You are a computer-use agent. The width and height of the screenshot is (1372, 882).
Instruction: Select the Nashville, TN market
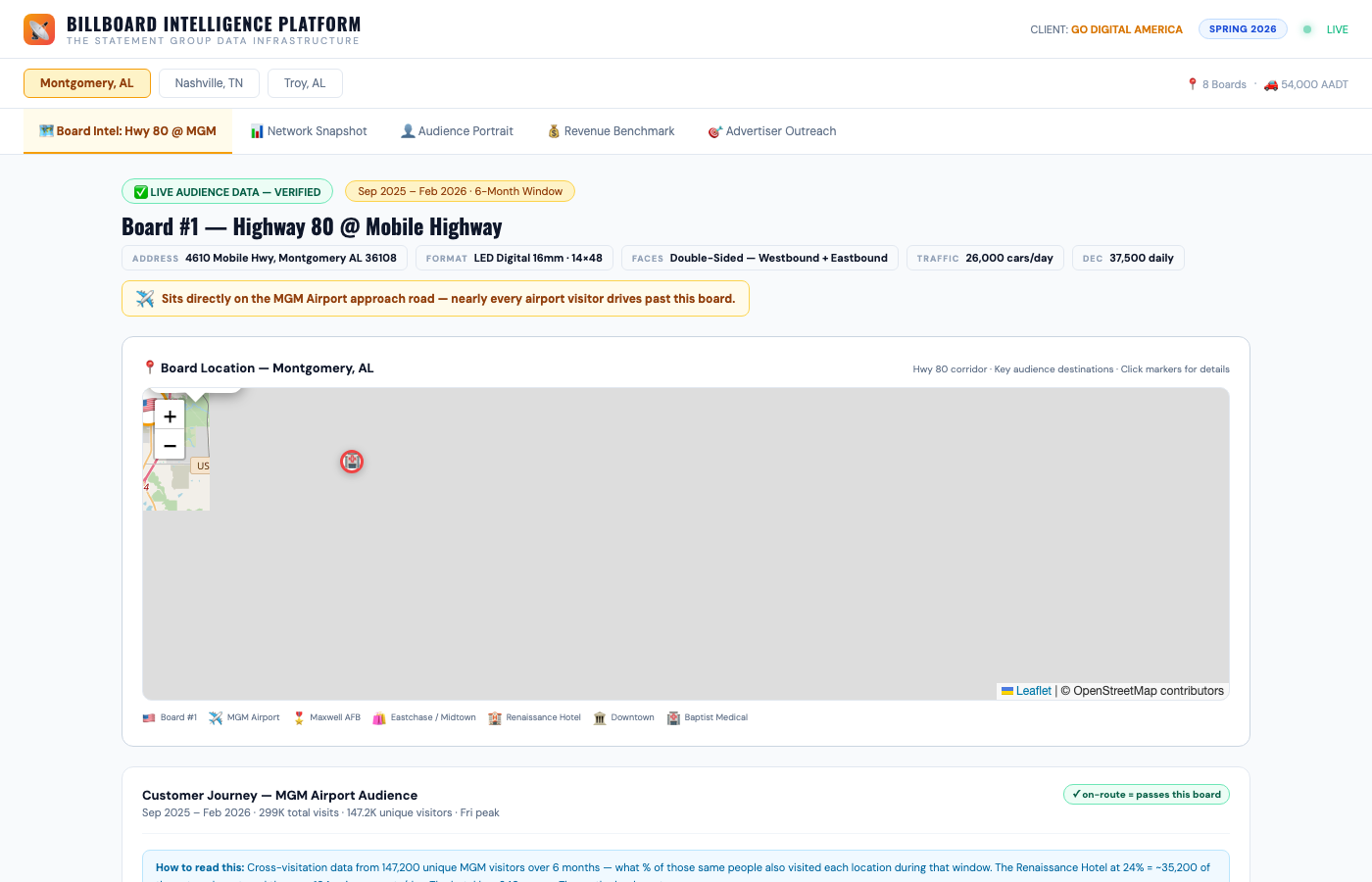pos(209,83)
